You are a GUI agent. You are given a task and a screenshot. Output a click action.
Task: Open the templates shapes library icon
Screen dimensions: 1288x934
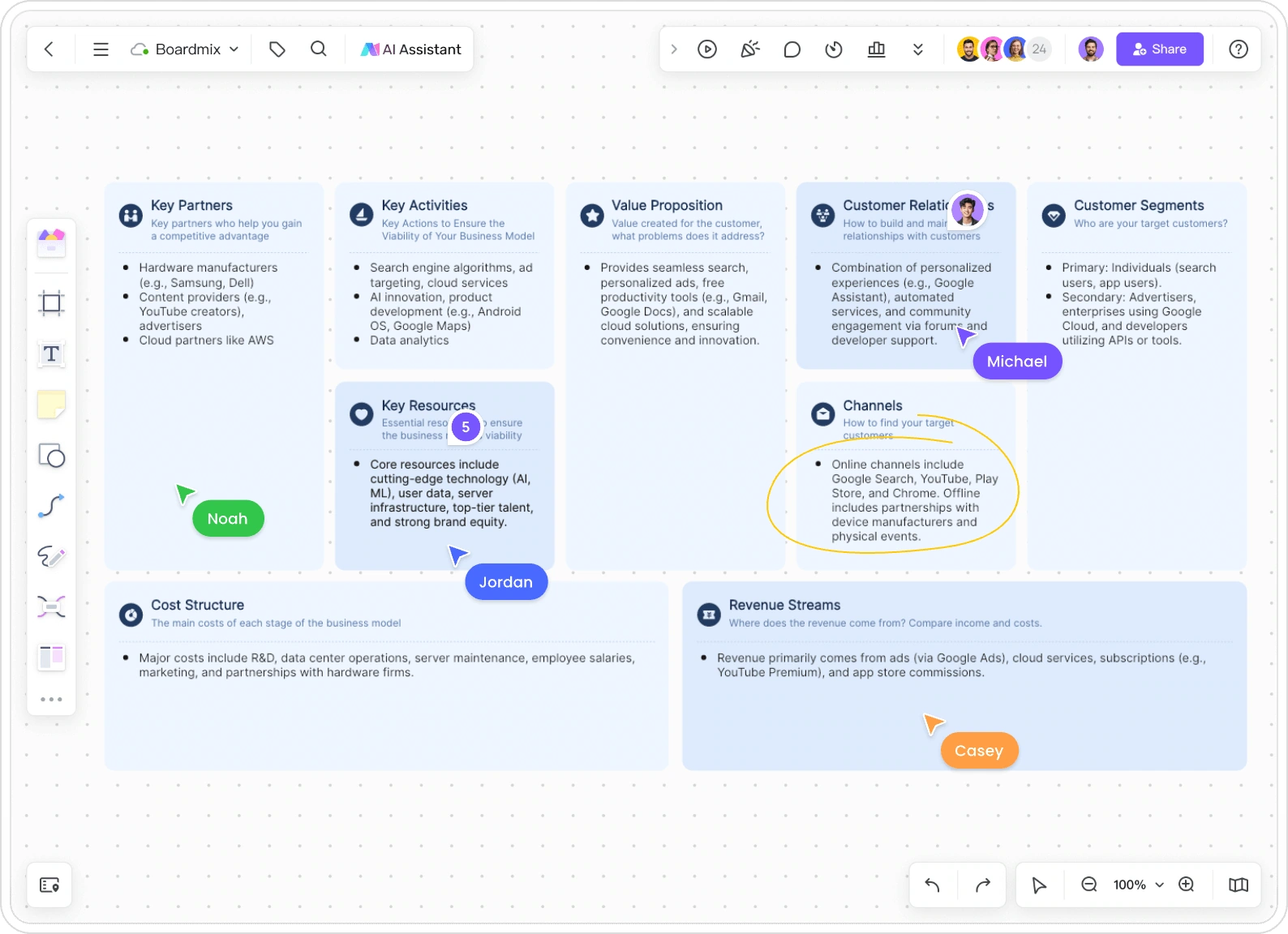pyautogui.click(x=51, y=242)
